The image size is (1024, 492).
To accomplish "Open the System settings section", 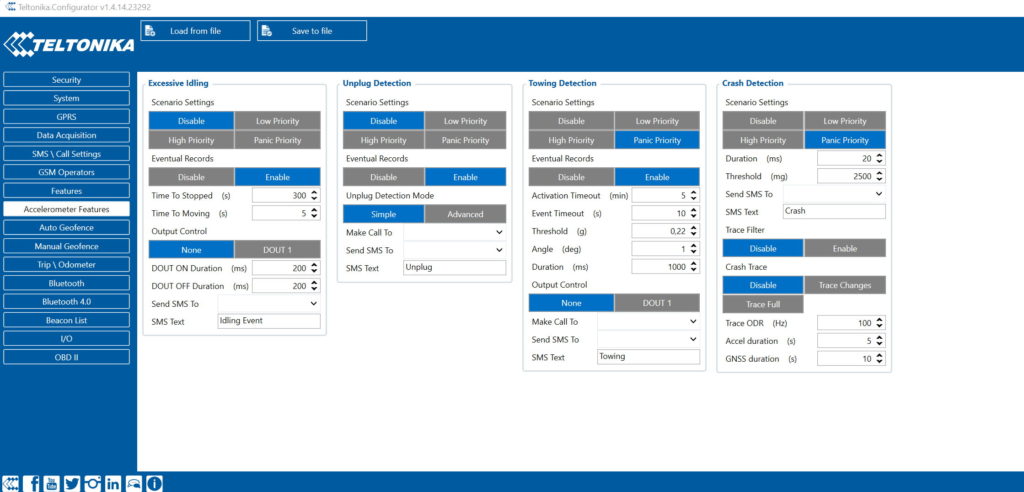I will point(66,98).
